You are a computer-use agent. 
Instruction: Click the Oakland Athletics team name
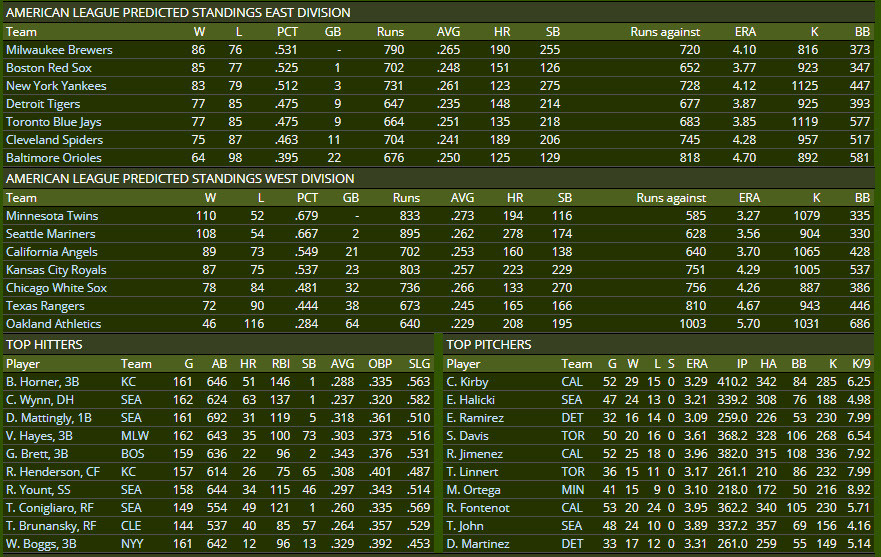54,324
